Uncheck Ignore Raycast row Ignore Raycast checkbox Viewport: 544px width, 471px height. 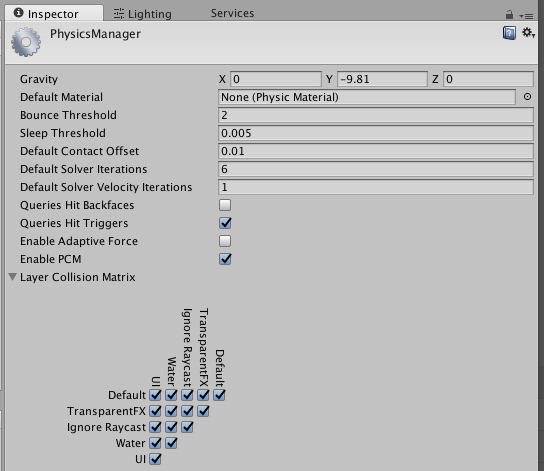pyautogui.click(x=187, y=427)
